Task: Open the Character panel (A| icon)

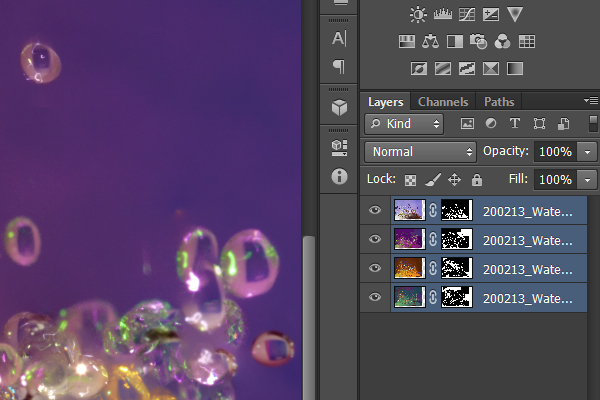Action: [x=339, y=38]
